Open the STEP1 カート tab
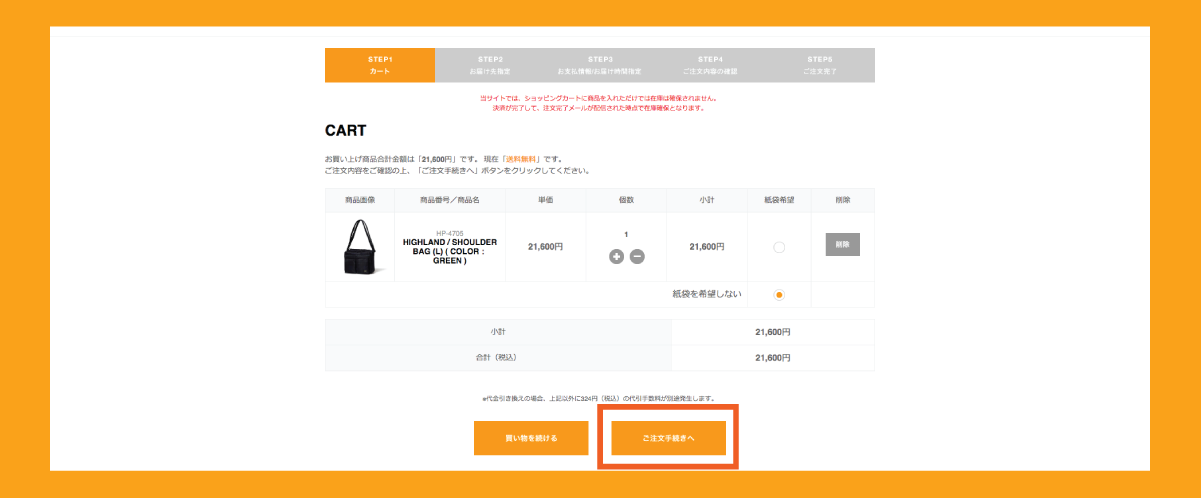Screen dimensions: 1201x498 380,65
